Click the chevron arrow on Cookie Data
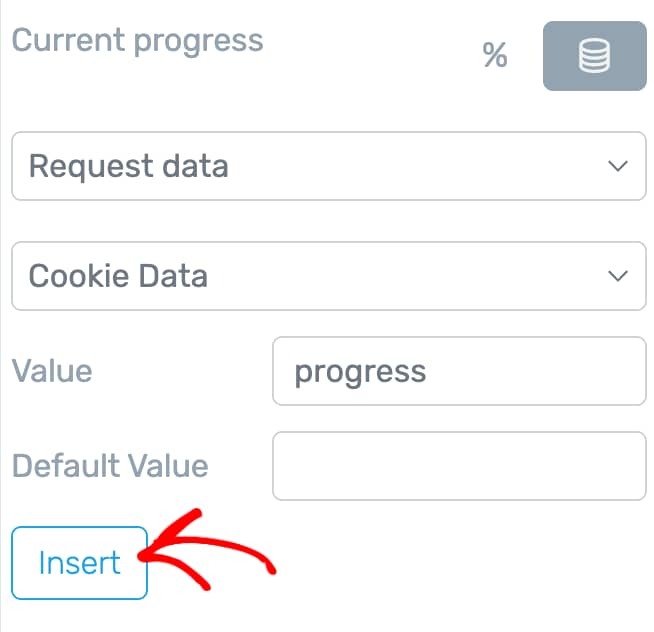The height and width of the screenshot is (632, 654). coord(618,276)
